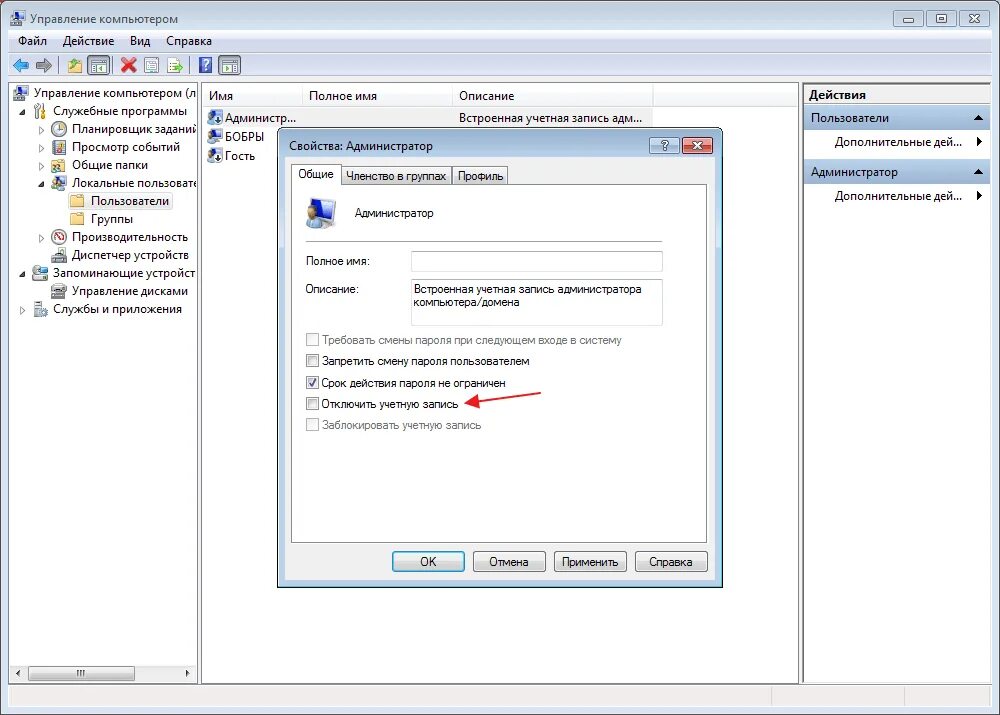Collapse the Пользователи actions section arrow
Image resolution: width=1000 pixels, height=715 pixels.
coord(978,118)
